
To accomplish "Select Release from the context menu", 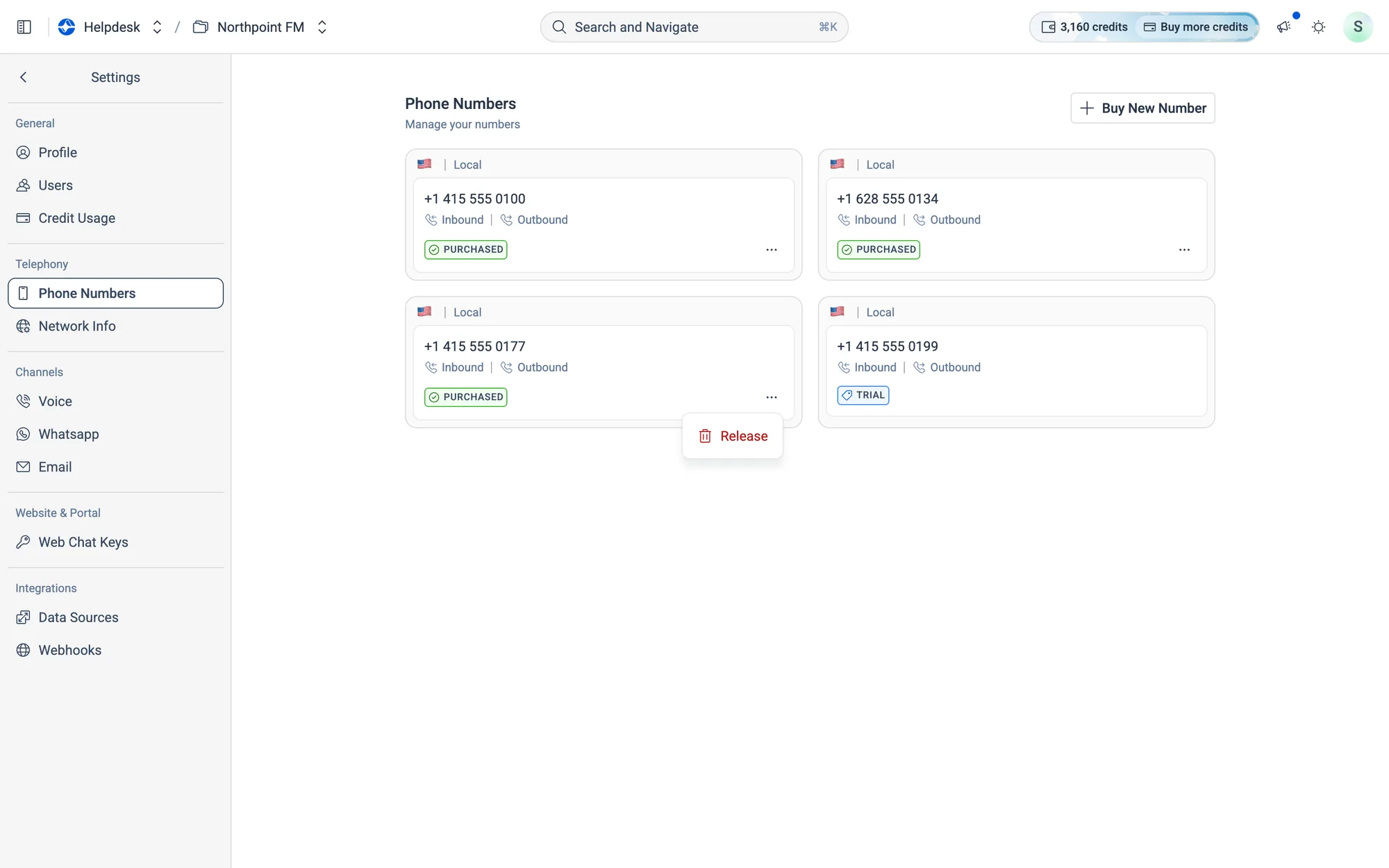I will [732, 436].
